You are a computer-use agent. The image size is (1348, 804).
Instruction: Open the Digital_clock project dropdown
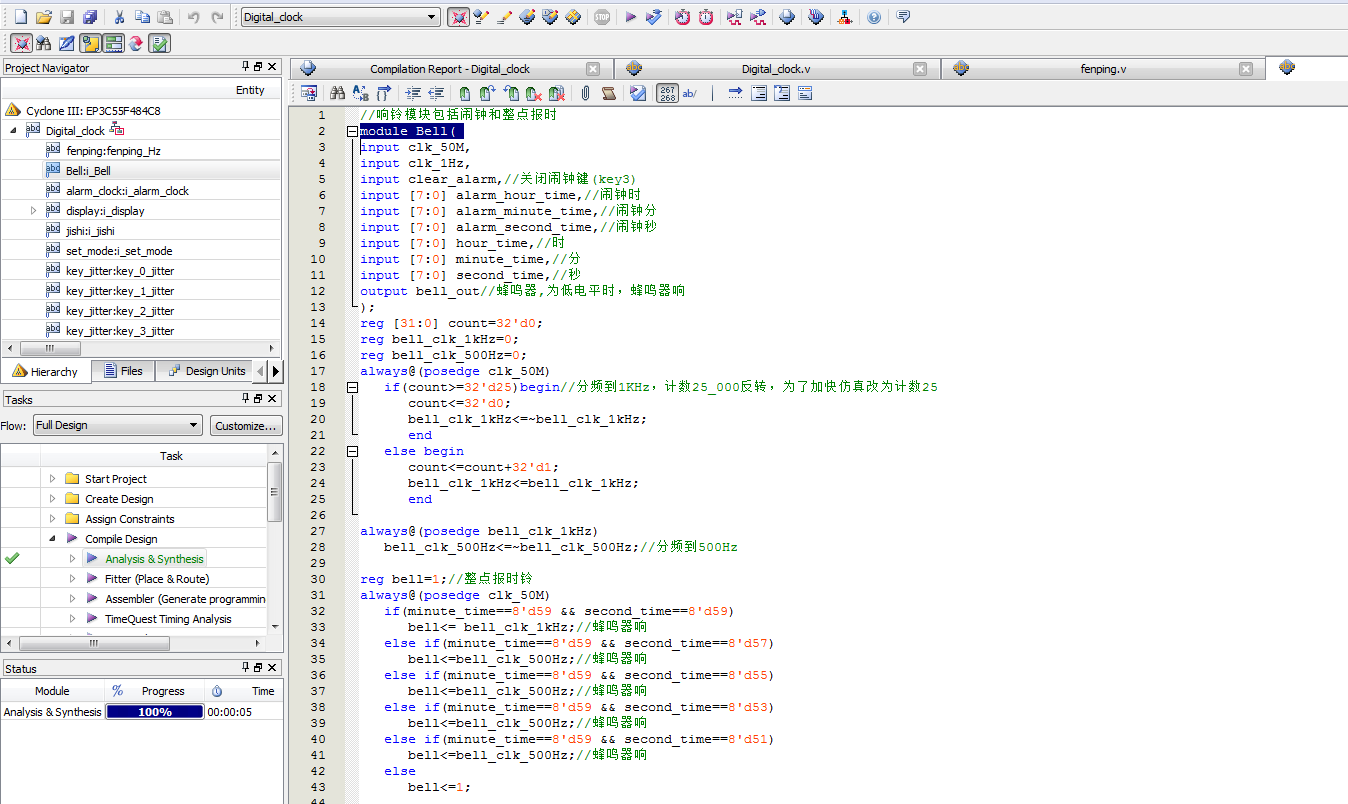pyautogui.click(x=432, y=17)
